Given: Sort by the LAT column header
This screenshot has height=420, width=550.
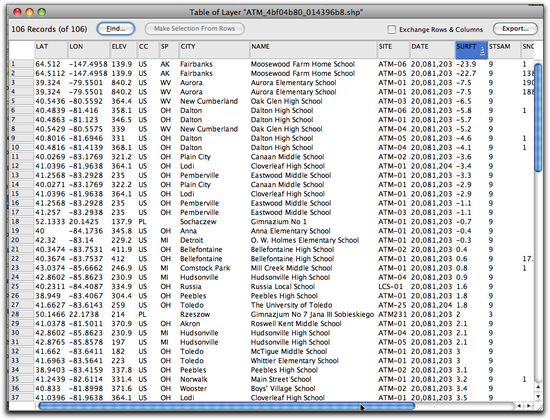Looking at the screenshot, I should tap(51, 49).
